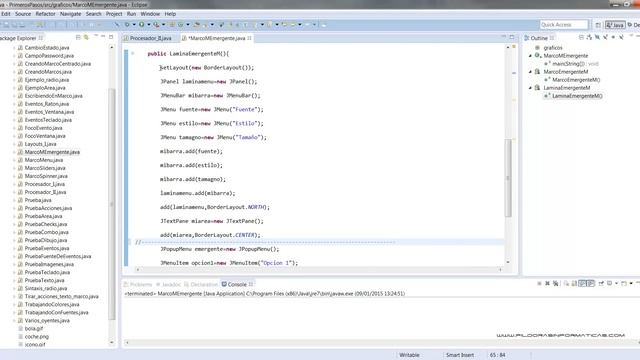Select CambioEstado.java in Package Explorer
This screenshot has height=360, width=640.
(x=47, y=48)
